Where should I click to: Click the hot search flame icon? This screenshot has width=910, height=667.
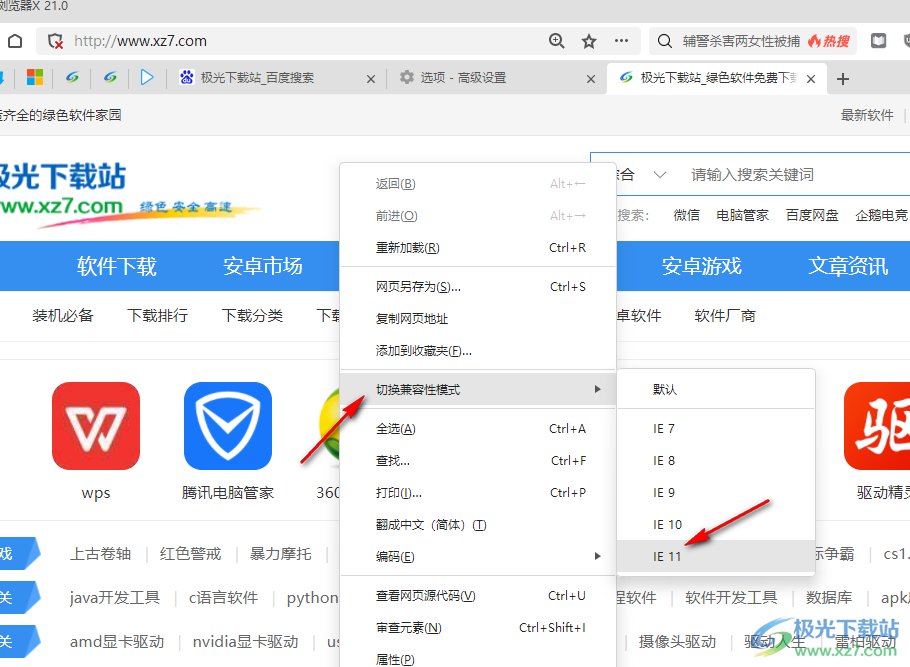tap(815, 41)
